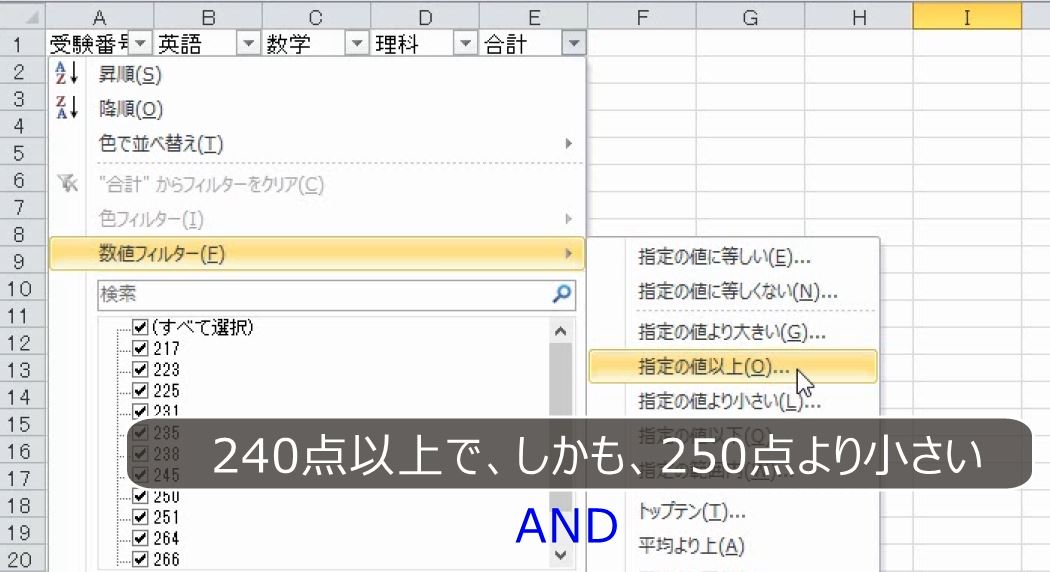Click the descending sort Z-A icon
Image resolution: width=1050 pixels, height=572 pixels.
click(x=67, y=107)
